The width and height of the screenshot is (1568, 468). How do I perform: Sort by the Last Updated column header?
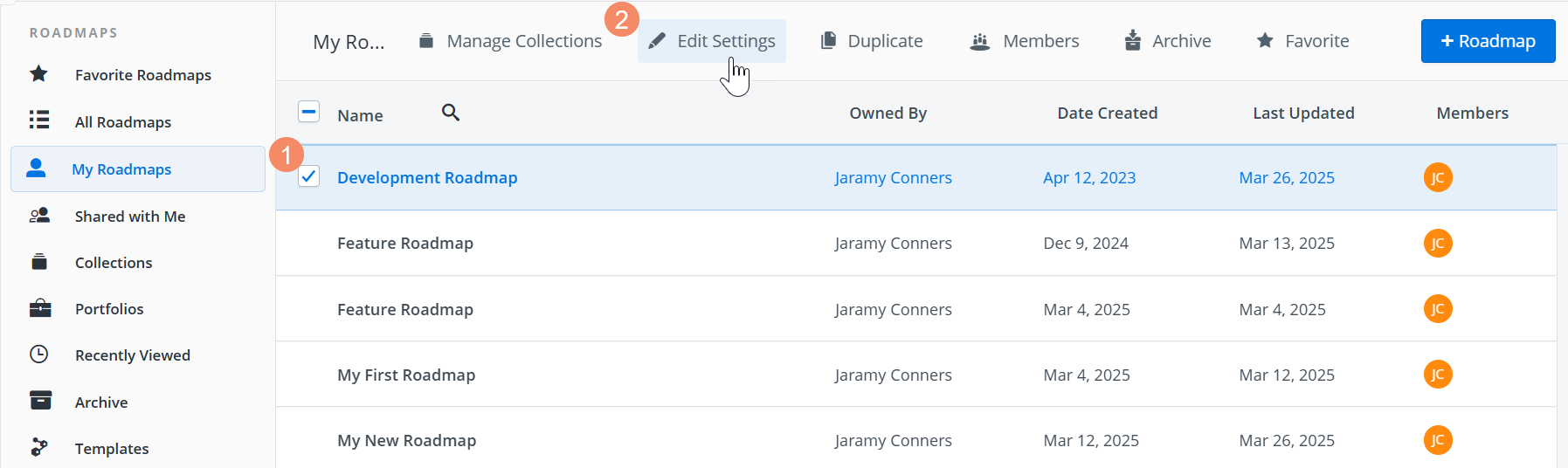click(x=1303, y=113)
